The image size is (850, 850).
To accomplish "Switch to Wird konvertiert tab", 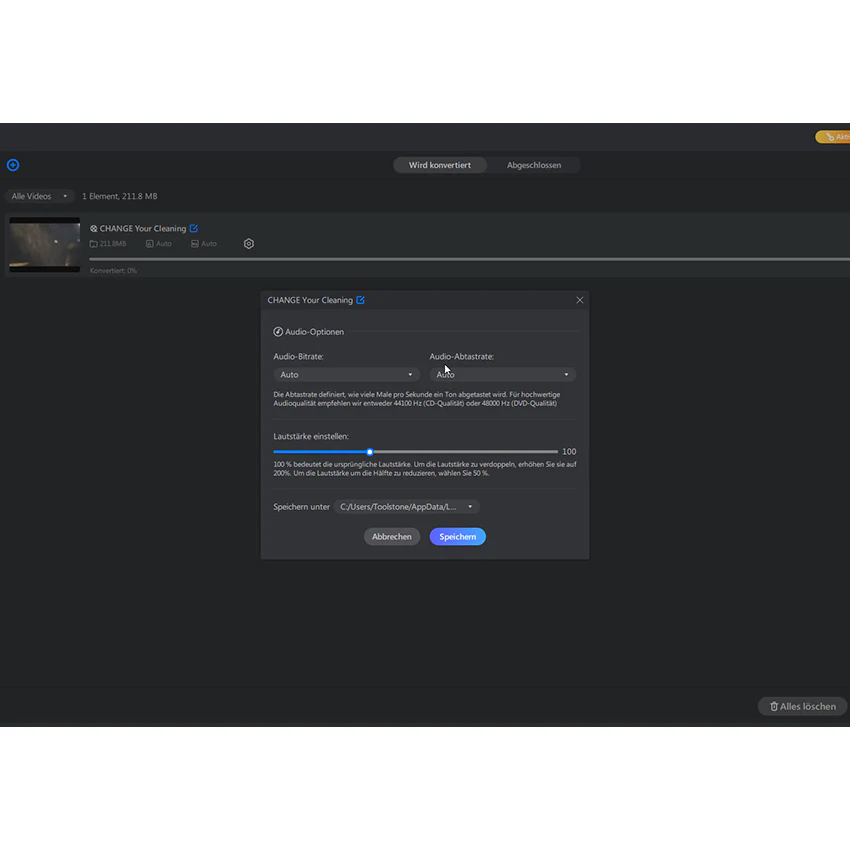I will pyautogui.click(x=440, y=165).
